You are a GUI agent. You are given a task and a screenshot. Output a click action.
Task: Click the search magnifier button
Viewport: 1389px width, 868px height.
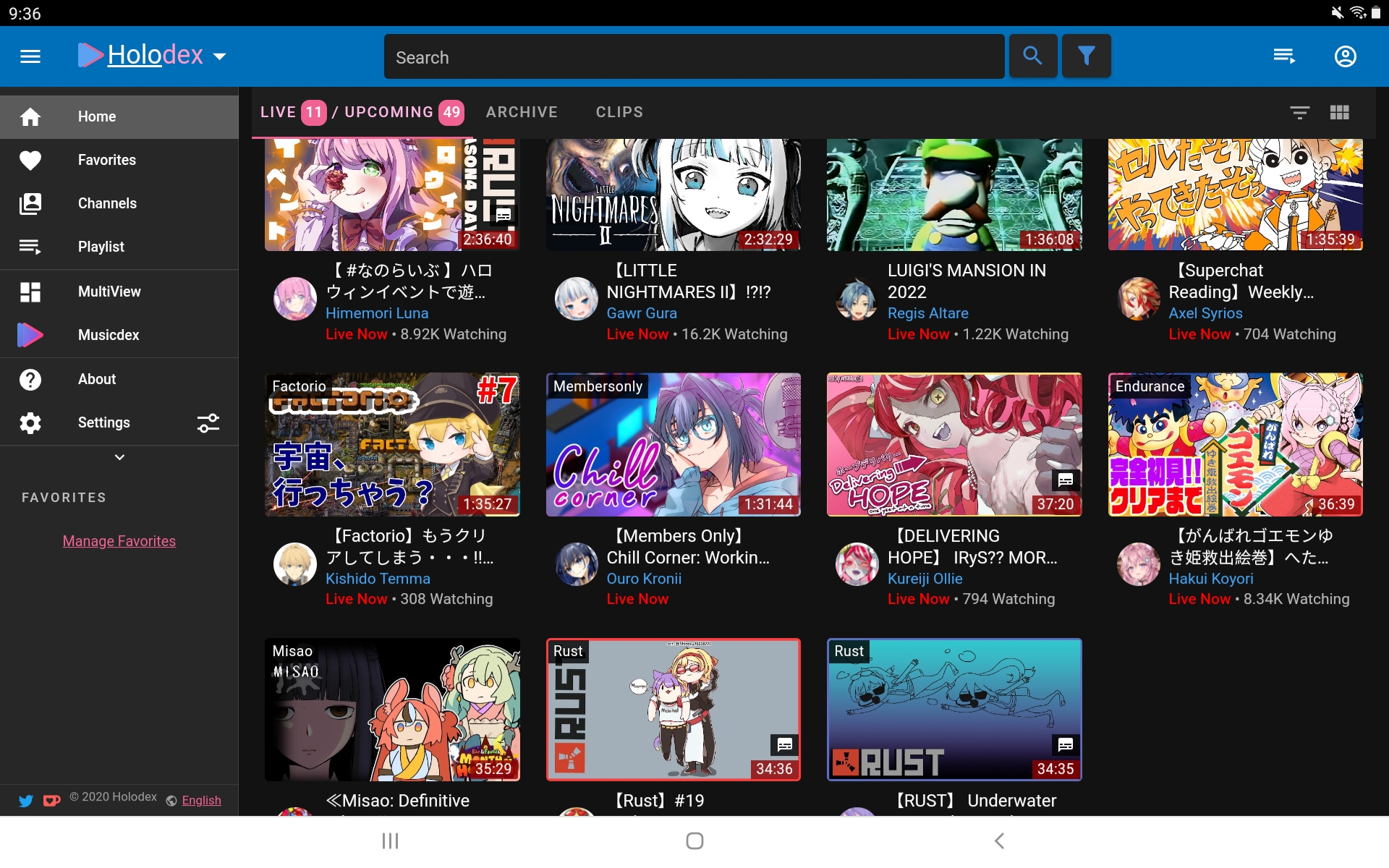[x=1032, y=56]
